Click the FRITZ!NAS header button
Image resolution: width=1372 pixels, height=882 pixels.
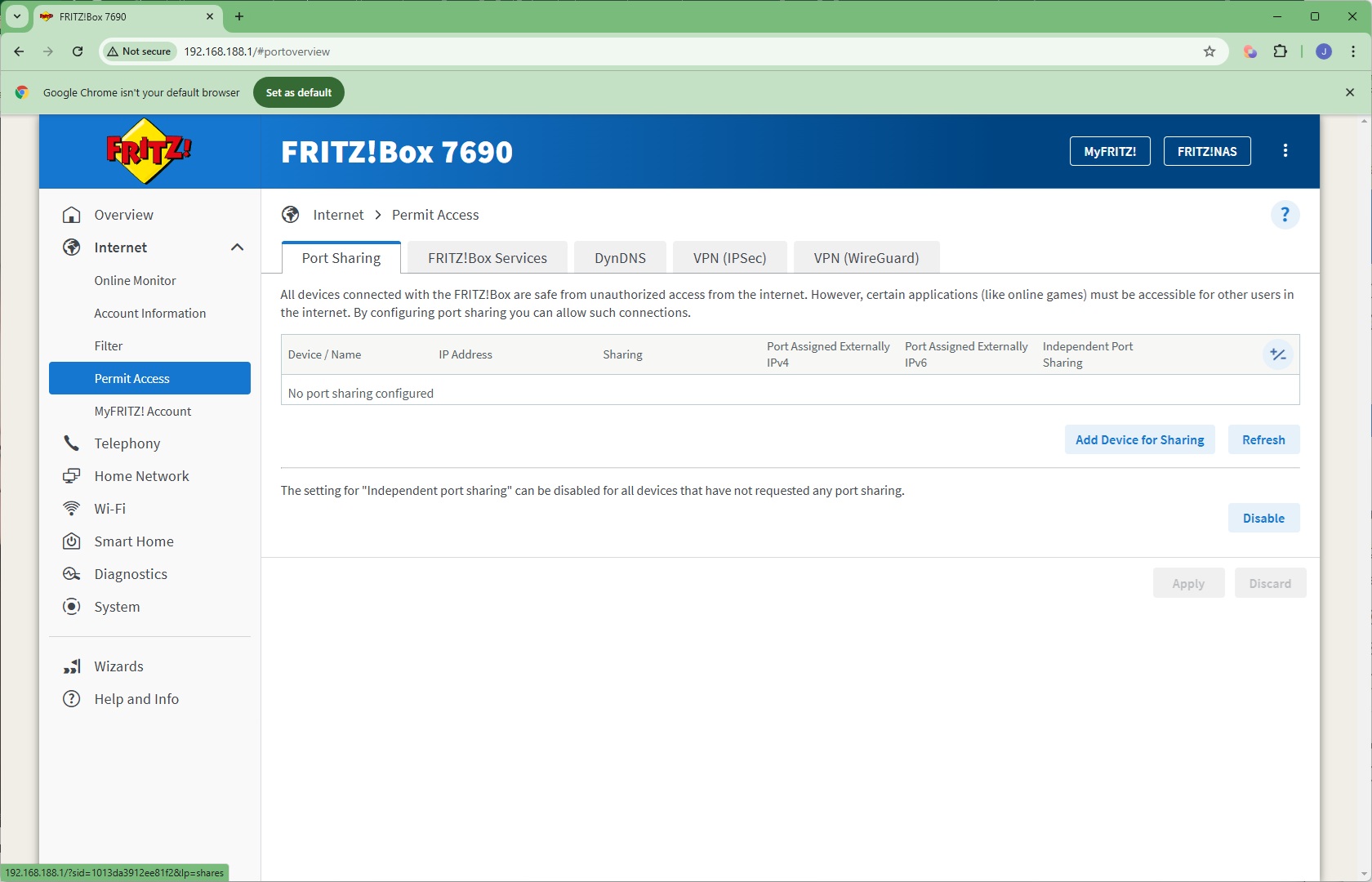1207,151
